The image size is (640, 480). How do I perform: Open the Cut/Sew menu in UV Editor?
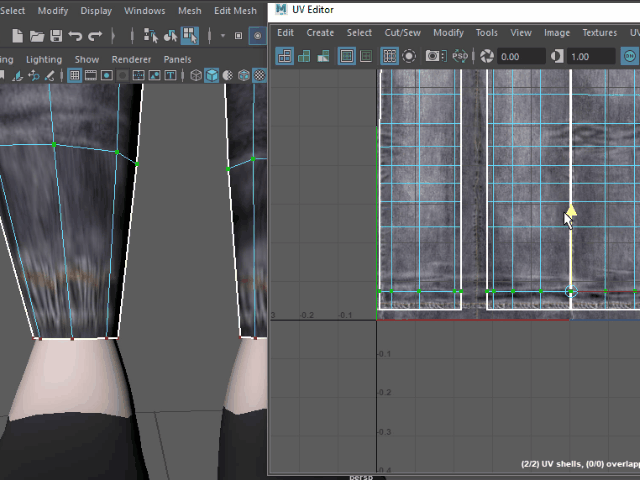point(402,33)
